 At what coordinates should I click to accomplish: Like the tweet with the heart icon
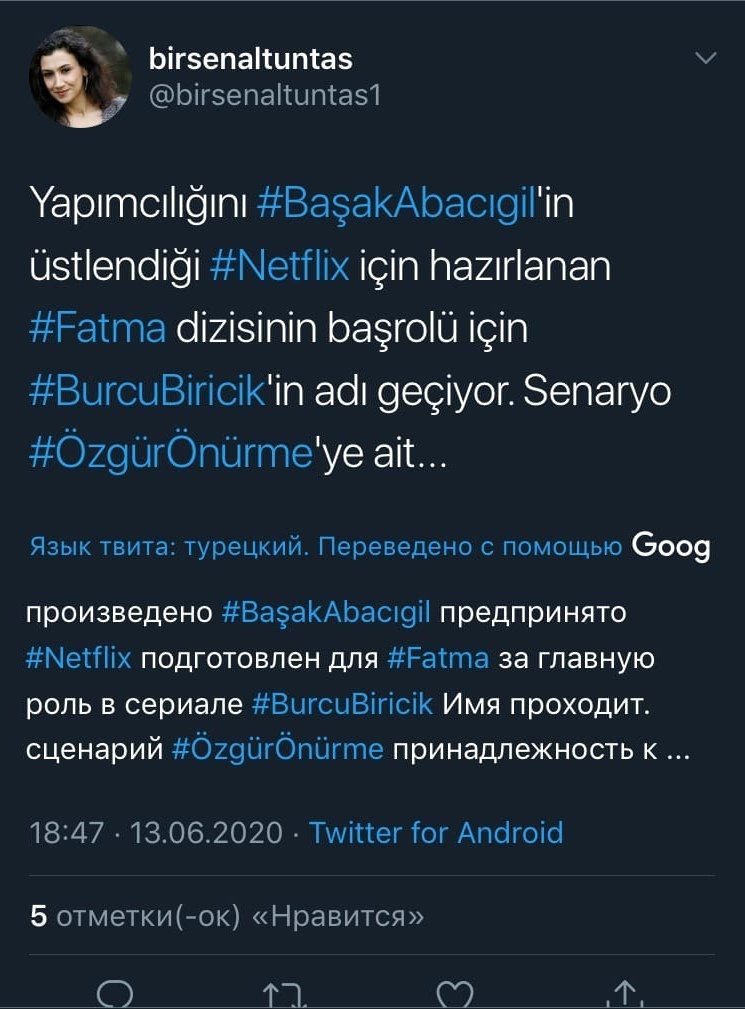click(456, 994)
